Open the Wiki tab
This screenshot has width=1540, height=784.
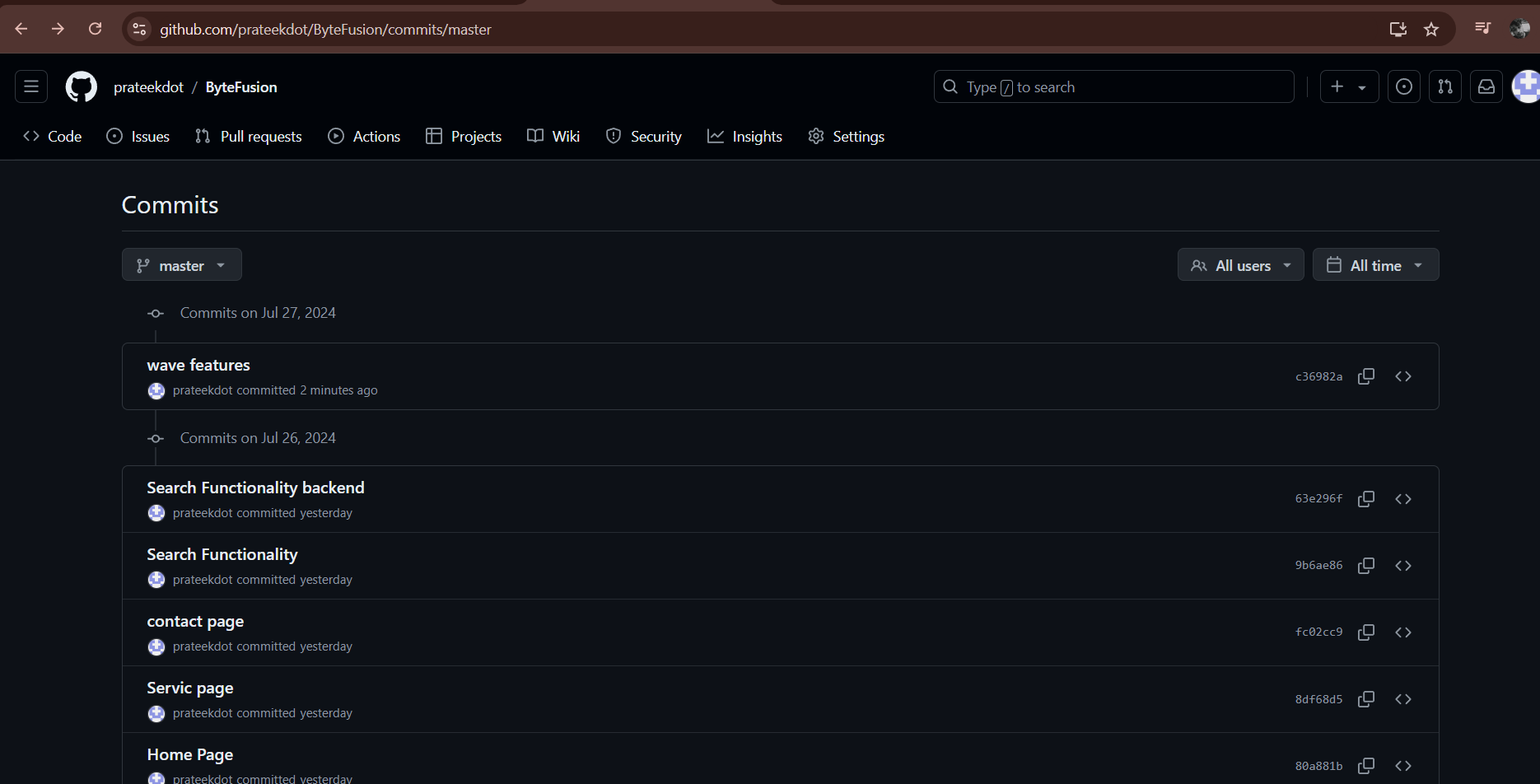point(553,136)
